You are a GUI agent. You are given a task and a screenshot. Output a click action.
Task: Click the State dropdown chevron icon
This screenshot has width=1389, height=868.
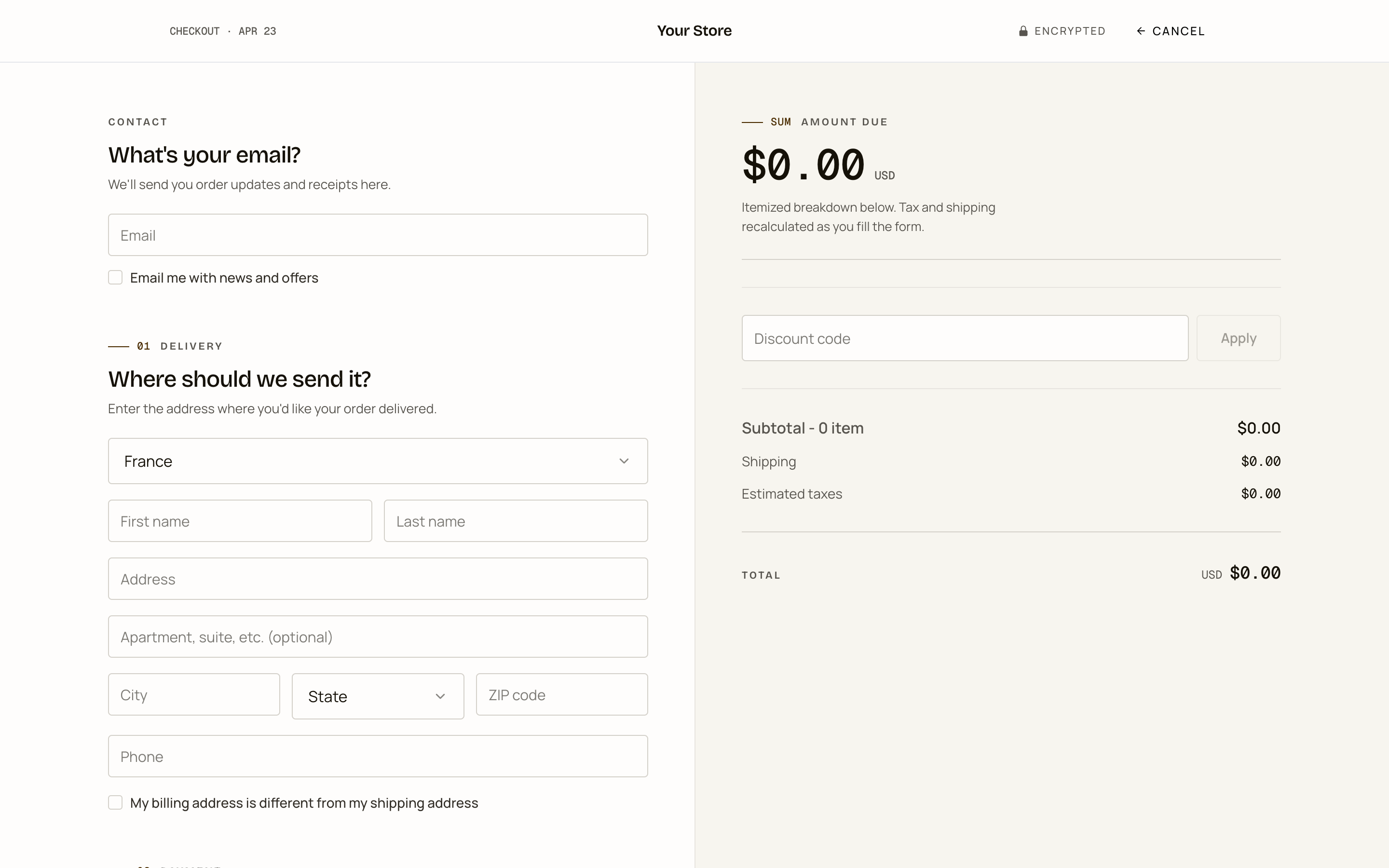click(x=440, y=696)
